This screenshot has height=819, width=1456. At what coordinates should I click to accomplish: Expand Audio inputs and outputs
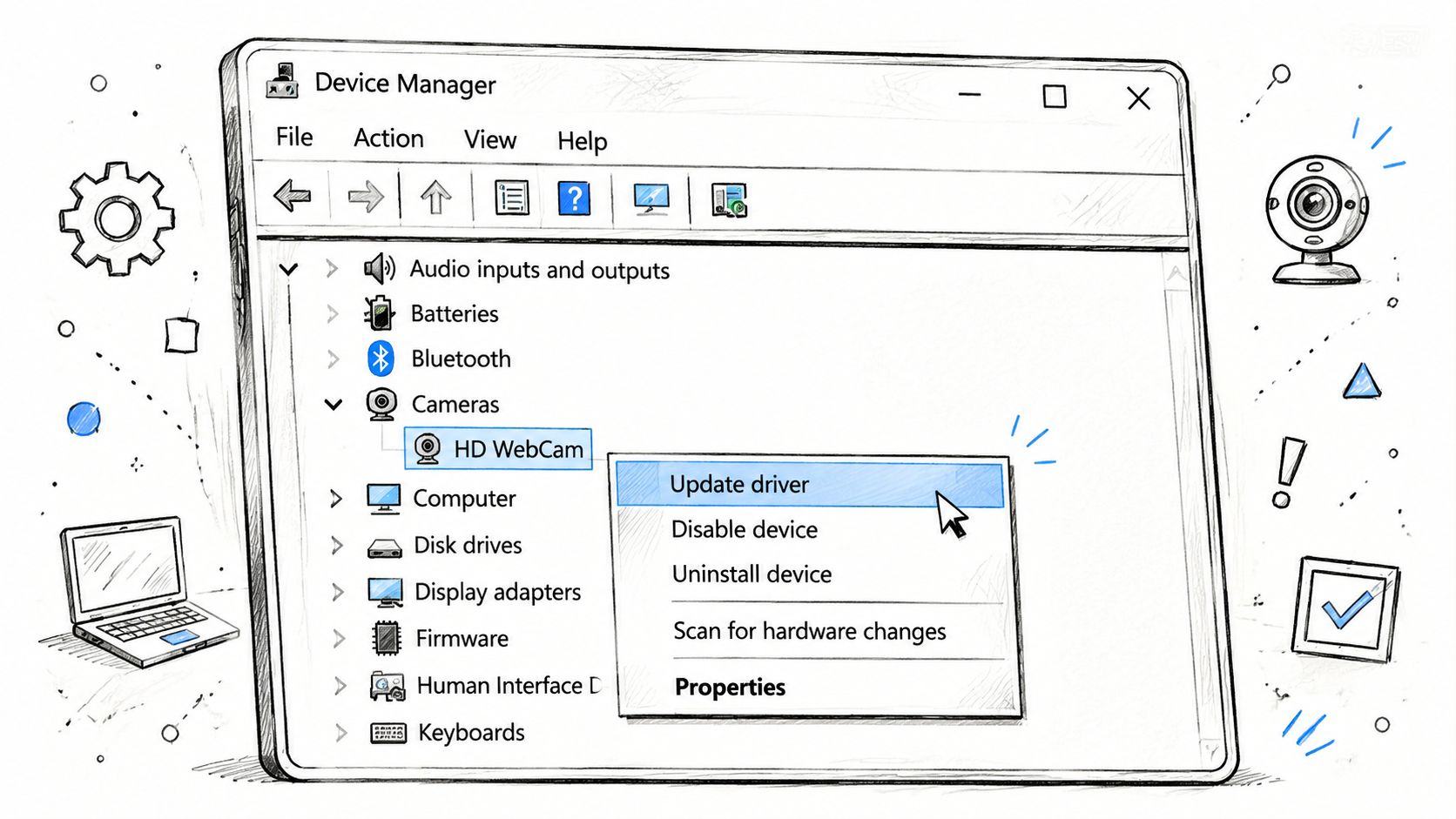tap(332, 268)
